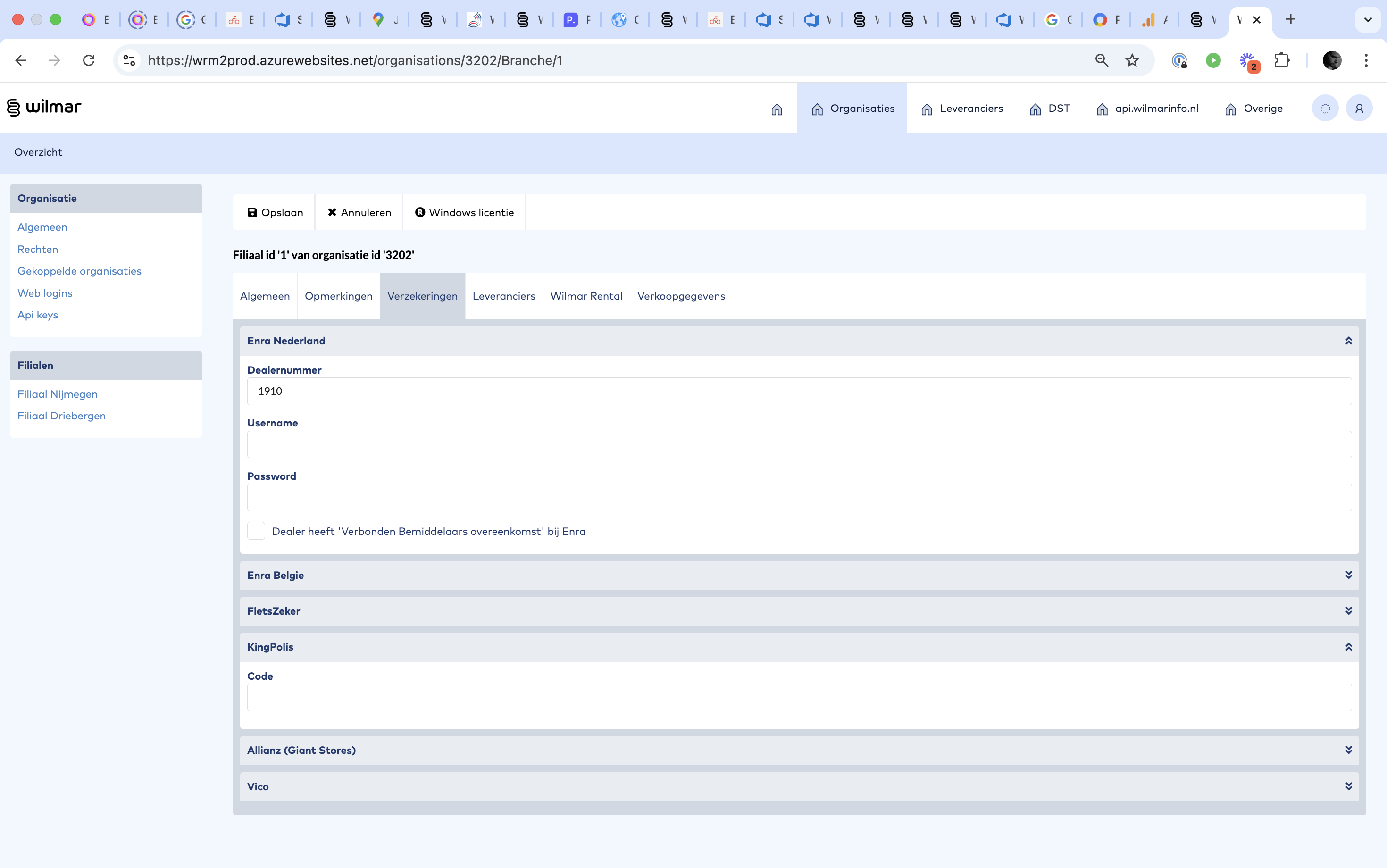Go forward in browser history
This screenshot has width=1387, height=868.
click(x=55, y=60)
